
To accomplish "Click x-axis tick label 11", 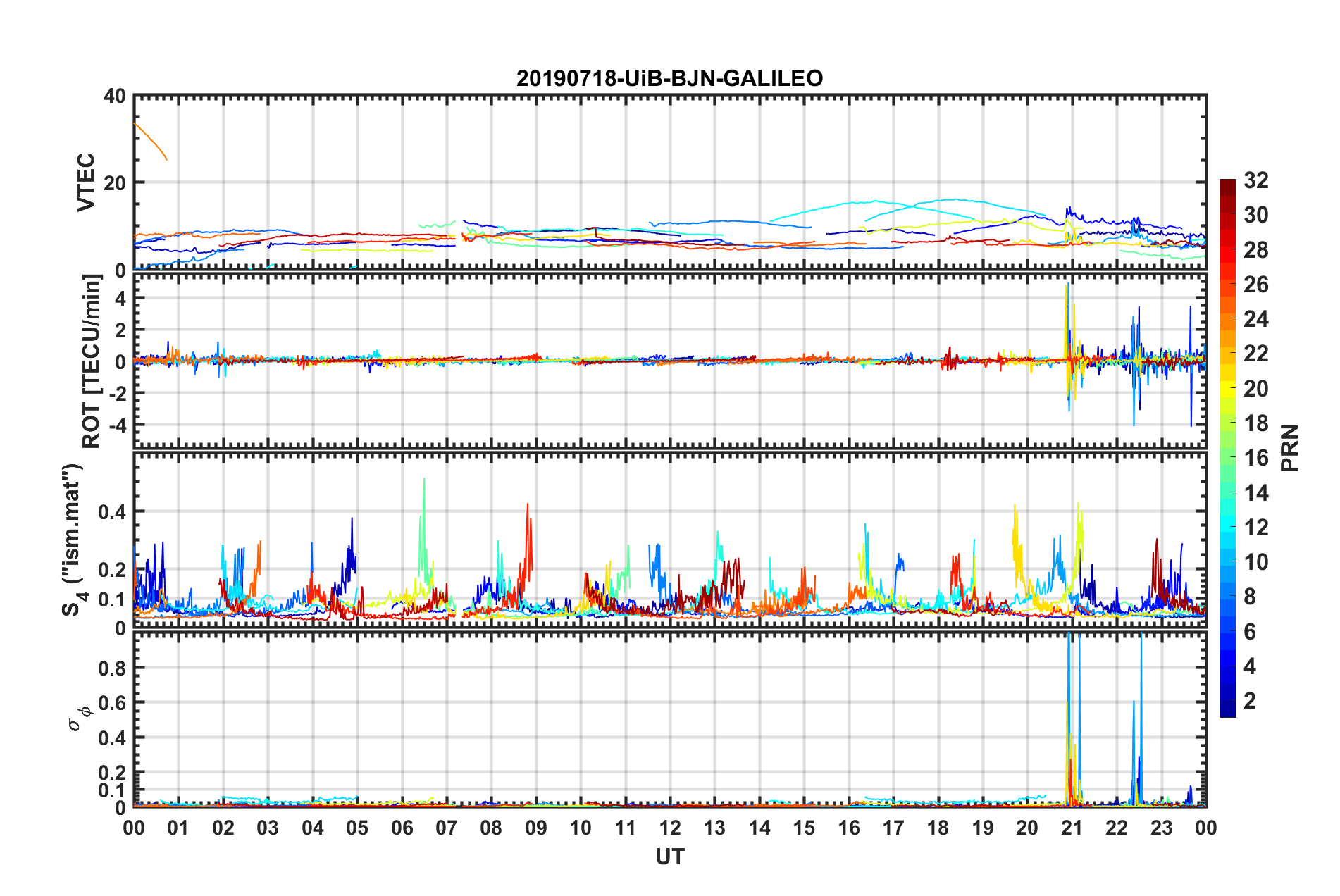I will point(626,828).
